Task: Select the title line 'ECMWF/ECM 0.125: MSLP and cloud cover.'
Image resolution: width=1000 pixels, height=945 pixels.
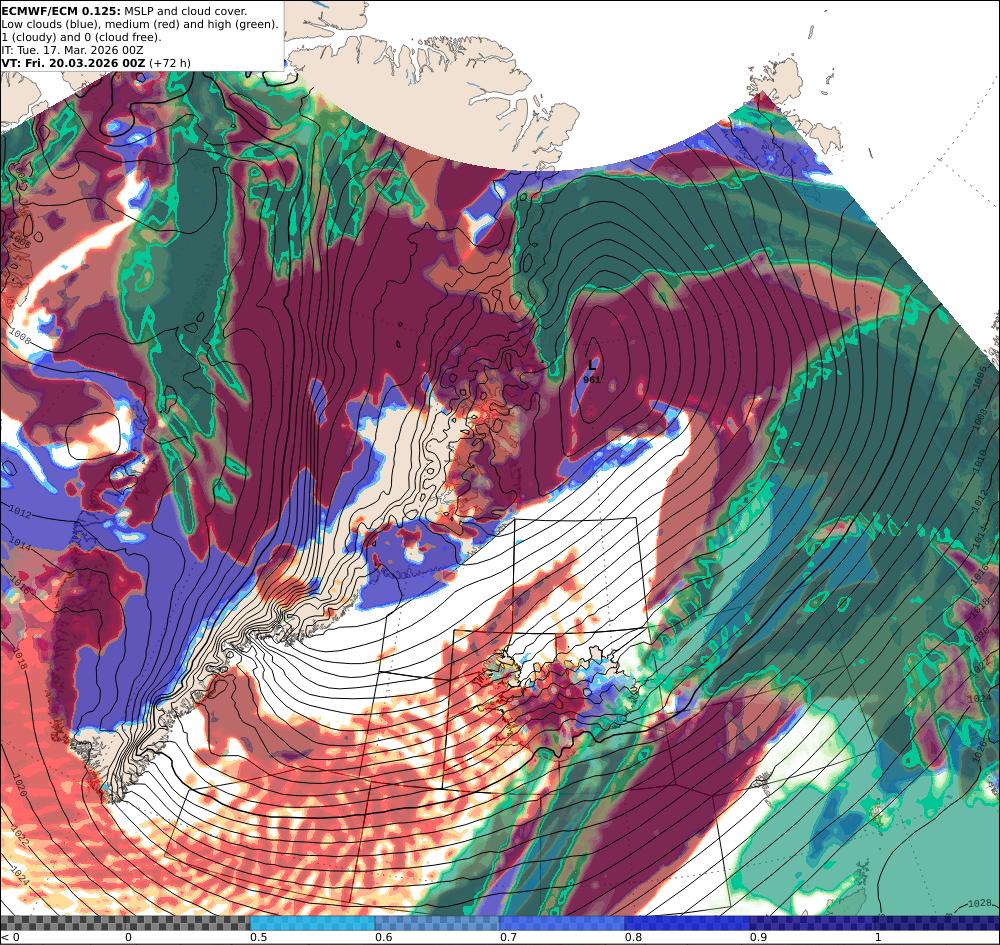Action: [x=124, y=11]
